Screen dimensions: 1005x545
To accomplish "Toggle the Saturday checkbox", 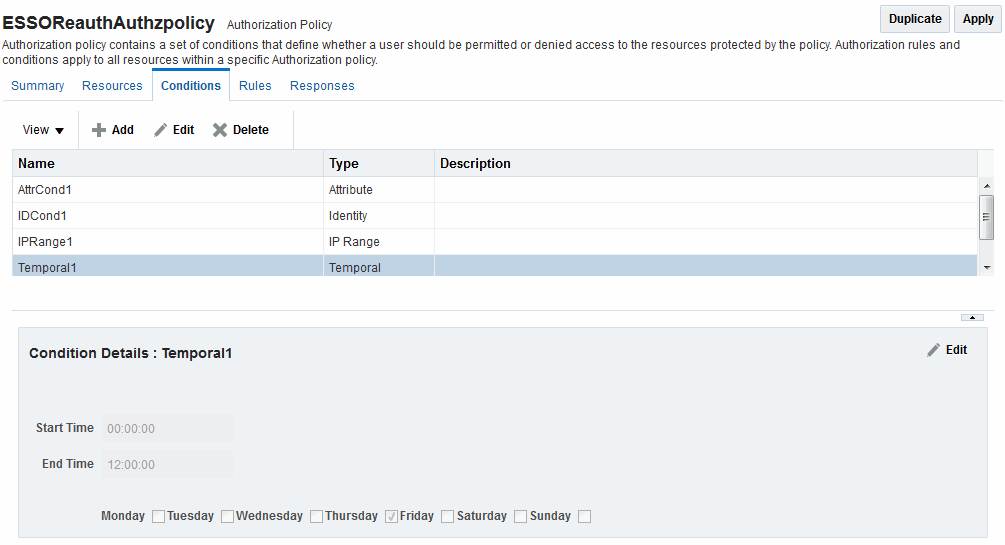I will click(x=520, y=517).
